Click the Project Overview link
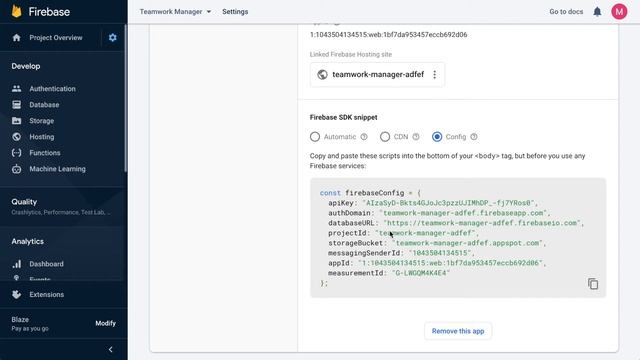The image size is (640, 360). point(56,38)
